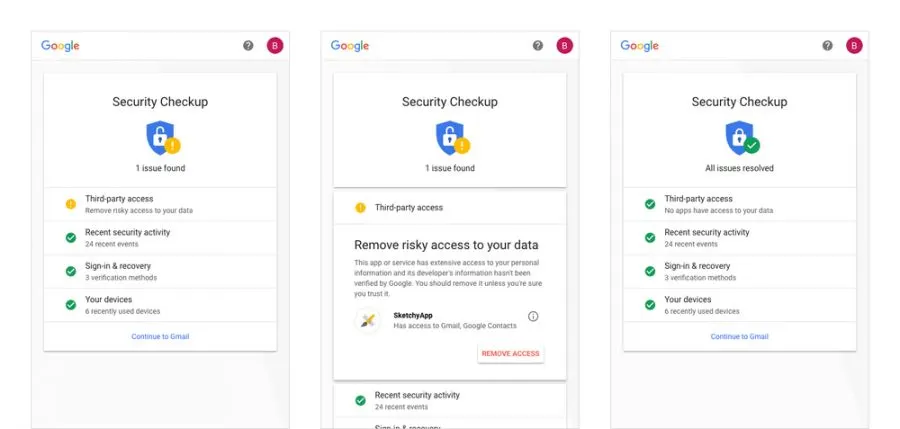The height and width of the screenshot is (429, 900).
Task: Click the help icon in the left panel
Action: point(248,46)
